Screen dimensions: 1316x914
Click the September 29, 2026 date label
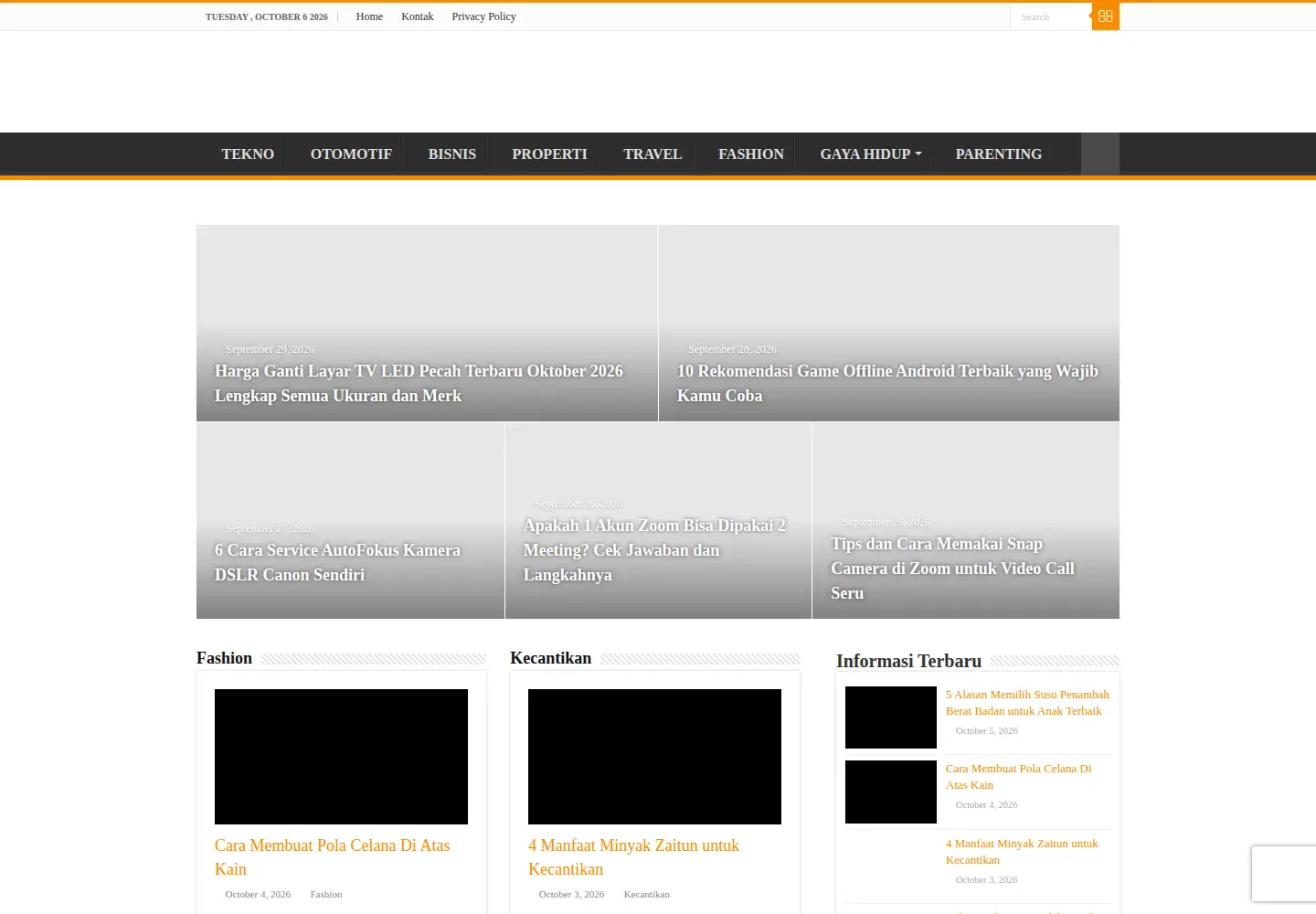pyautogui.click(x=270, y=349)
